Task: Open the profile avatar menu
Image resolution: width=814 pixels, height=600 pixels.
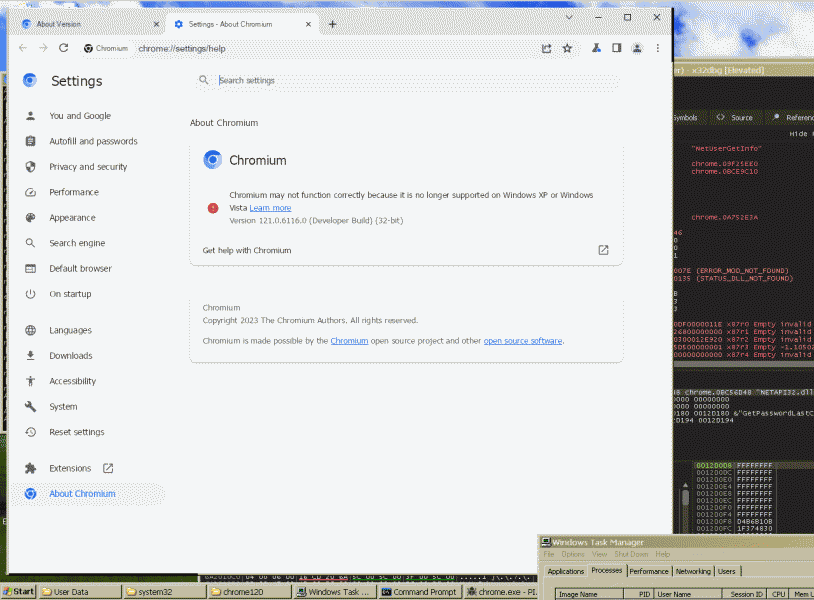Action: [x=637, y=48]
